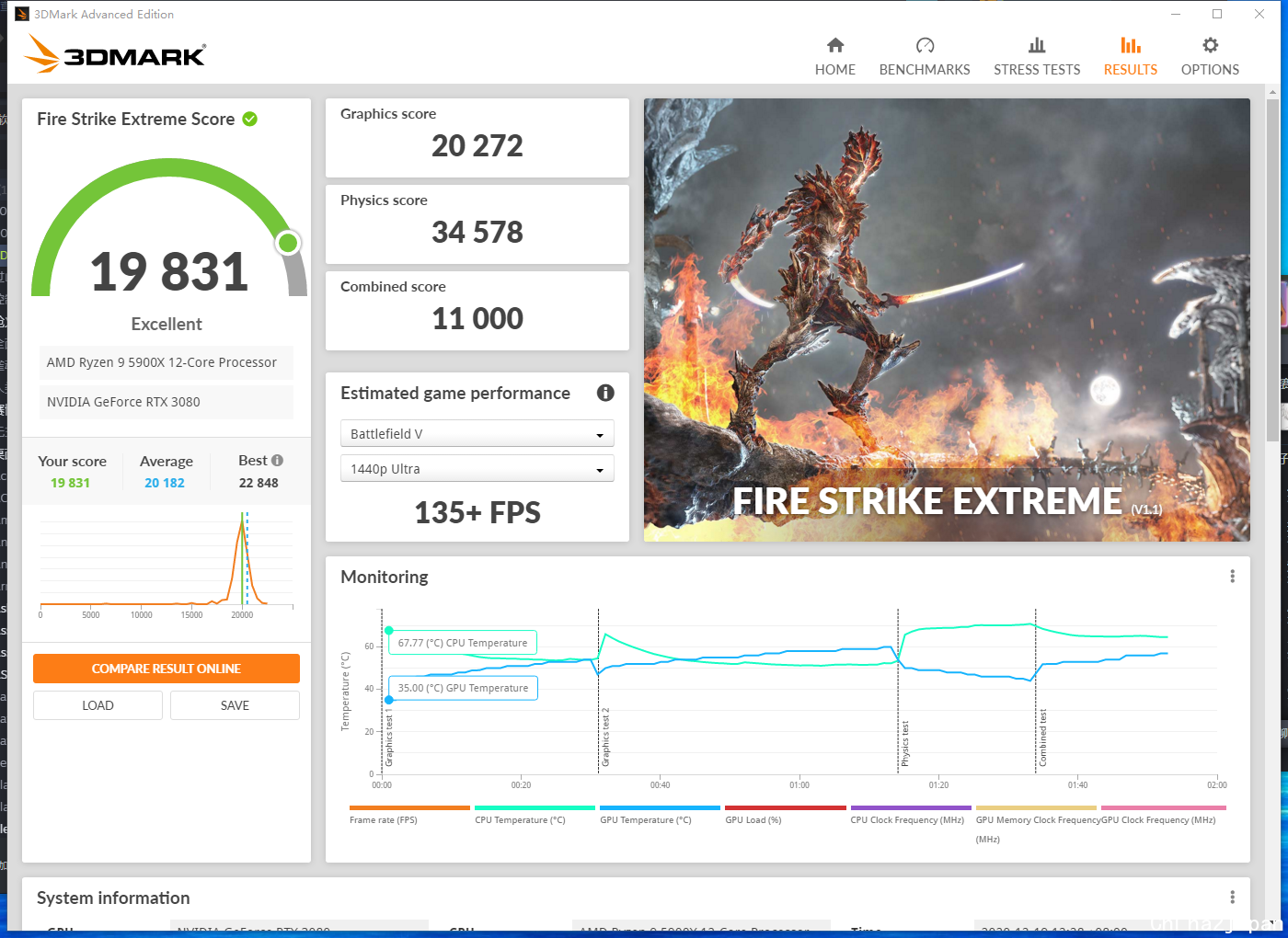Open the 1440p Ultra resolution dropdown

[x=477, y=468]
